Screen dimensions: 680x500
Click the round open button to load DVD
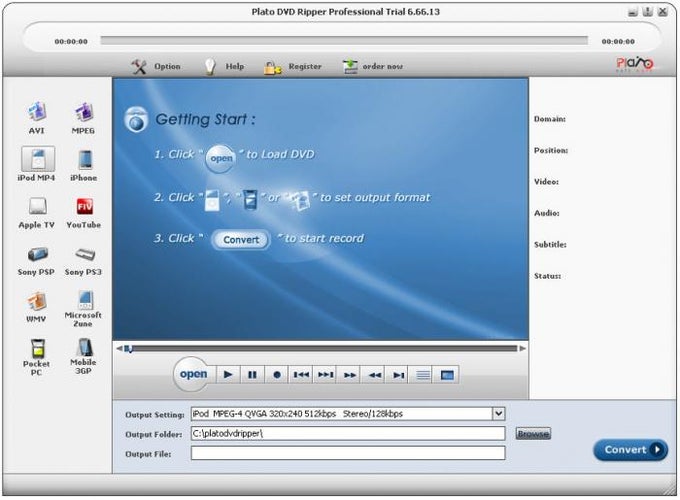193,374
